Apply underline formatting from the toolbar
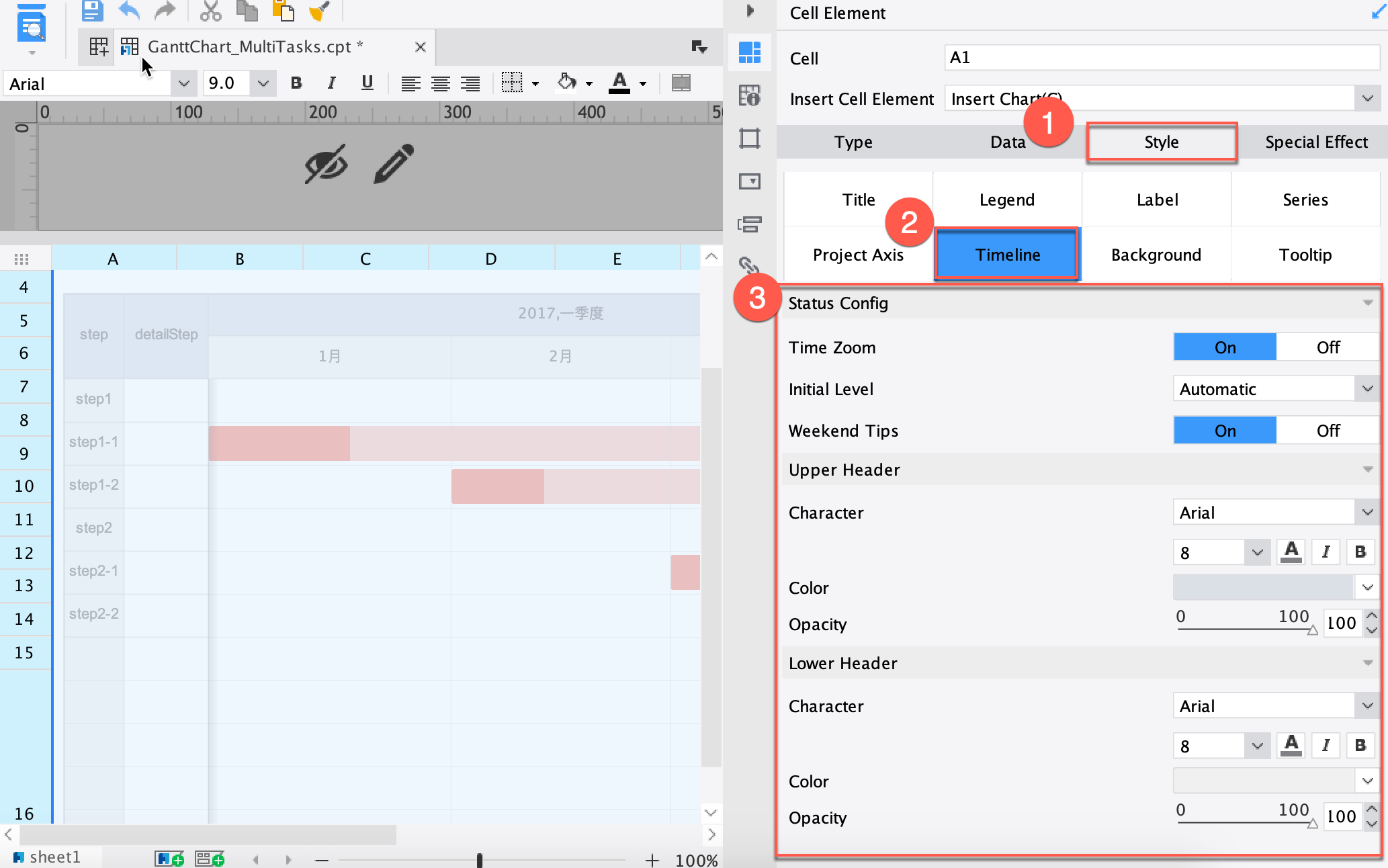The height and width of the screenshot is (868, 1388). tap(366, 83)
